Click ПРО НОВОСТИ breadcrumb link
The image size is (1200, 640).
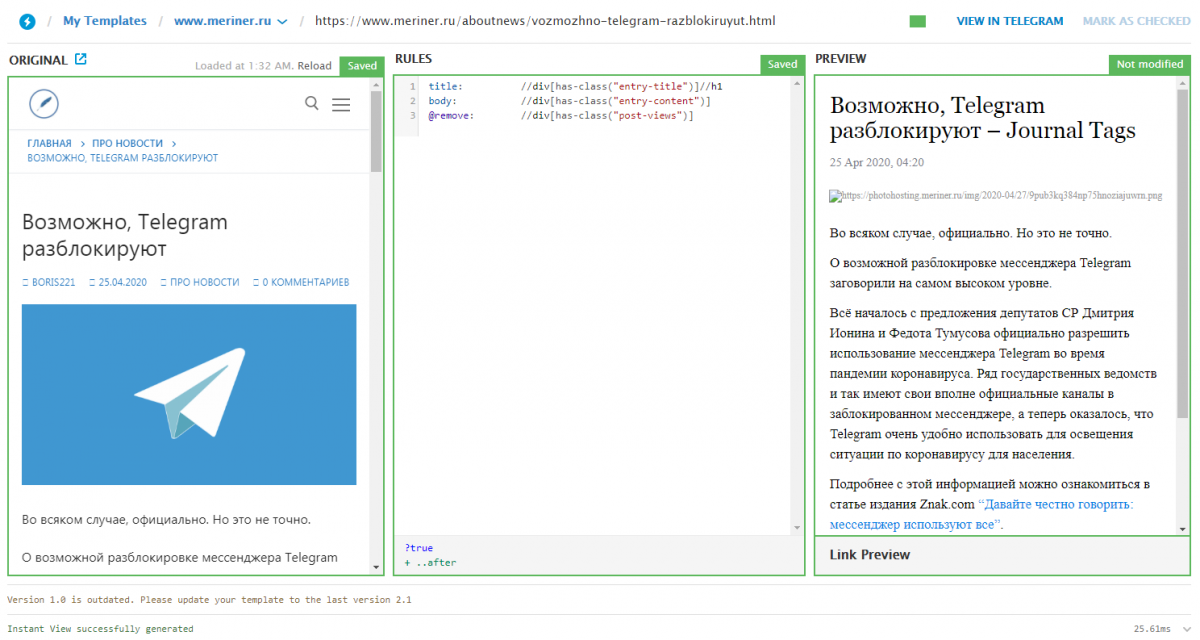pyautogui.click(x=127, y=144)
